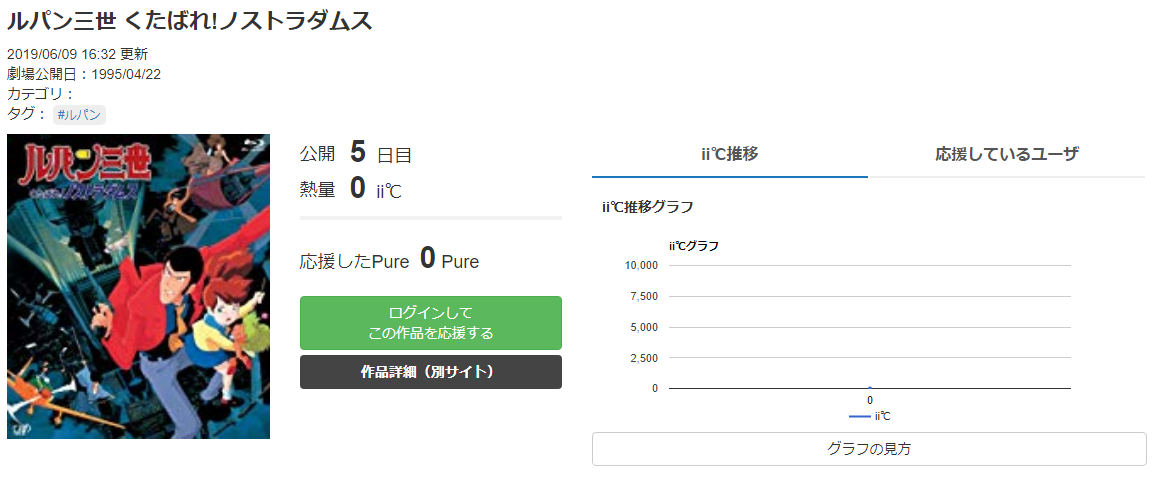The width and height of the screenshot is (1159, 480).
Task: Click the movie title ルパン三世 くたばれ!ノストラダムス
Action: (x=190, y=21)
